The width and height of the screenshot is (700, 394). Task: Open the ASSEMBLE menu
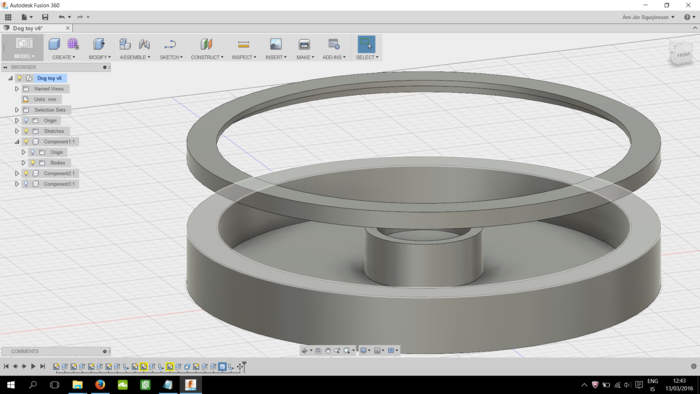(x=135, y=57)
